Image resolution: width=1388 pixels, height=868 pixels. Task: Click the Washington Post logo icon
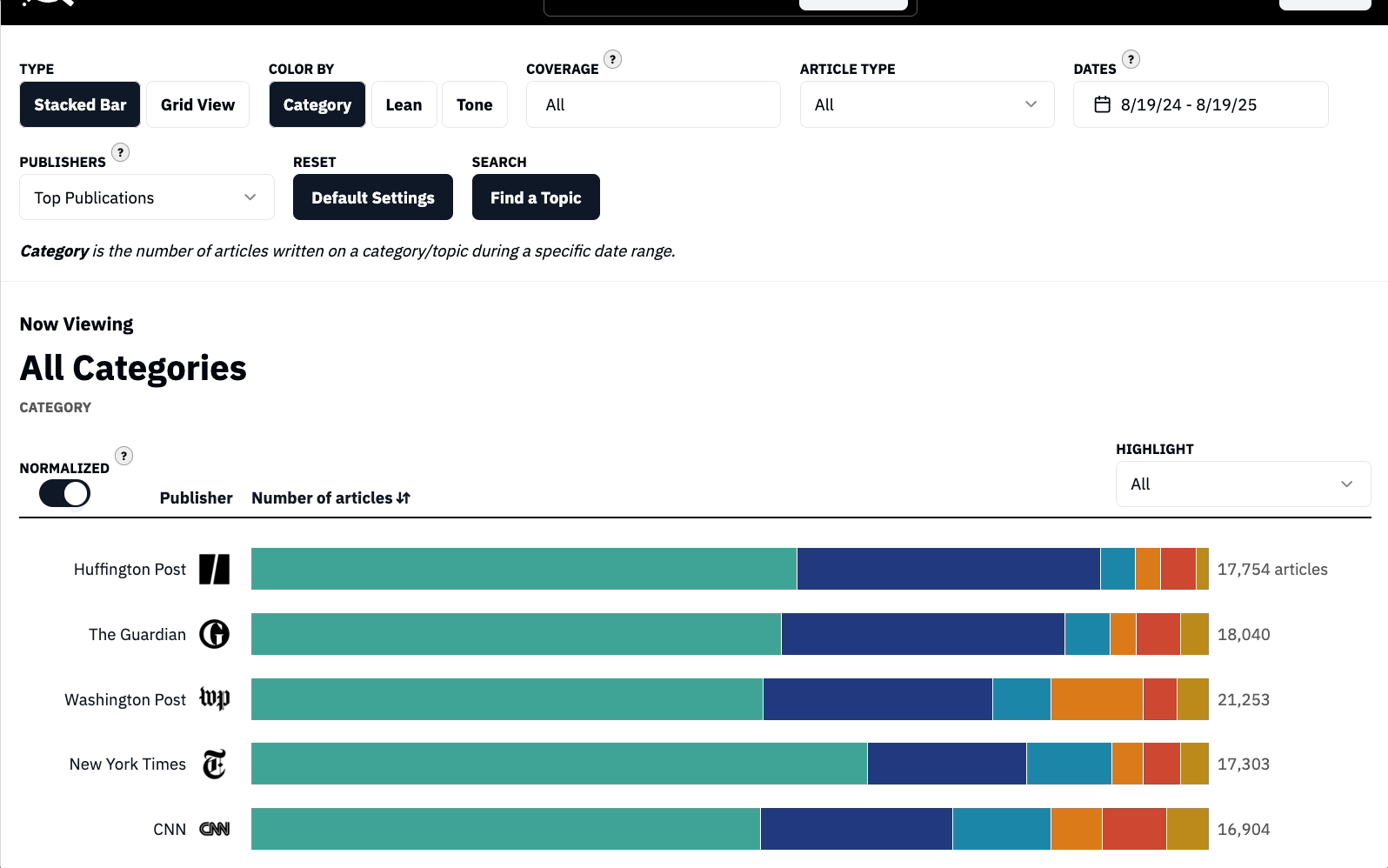pyautogui.click(x=214, y=699)
